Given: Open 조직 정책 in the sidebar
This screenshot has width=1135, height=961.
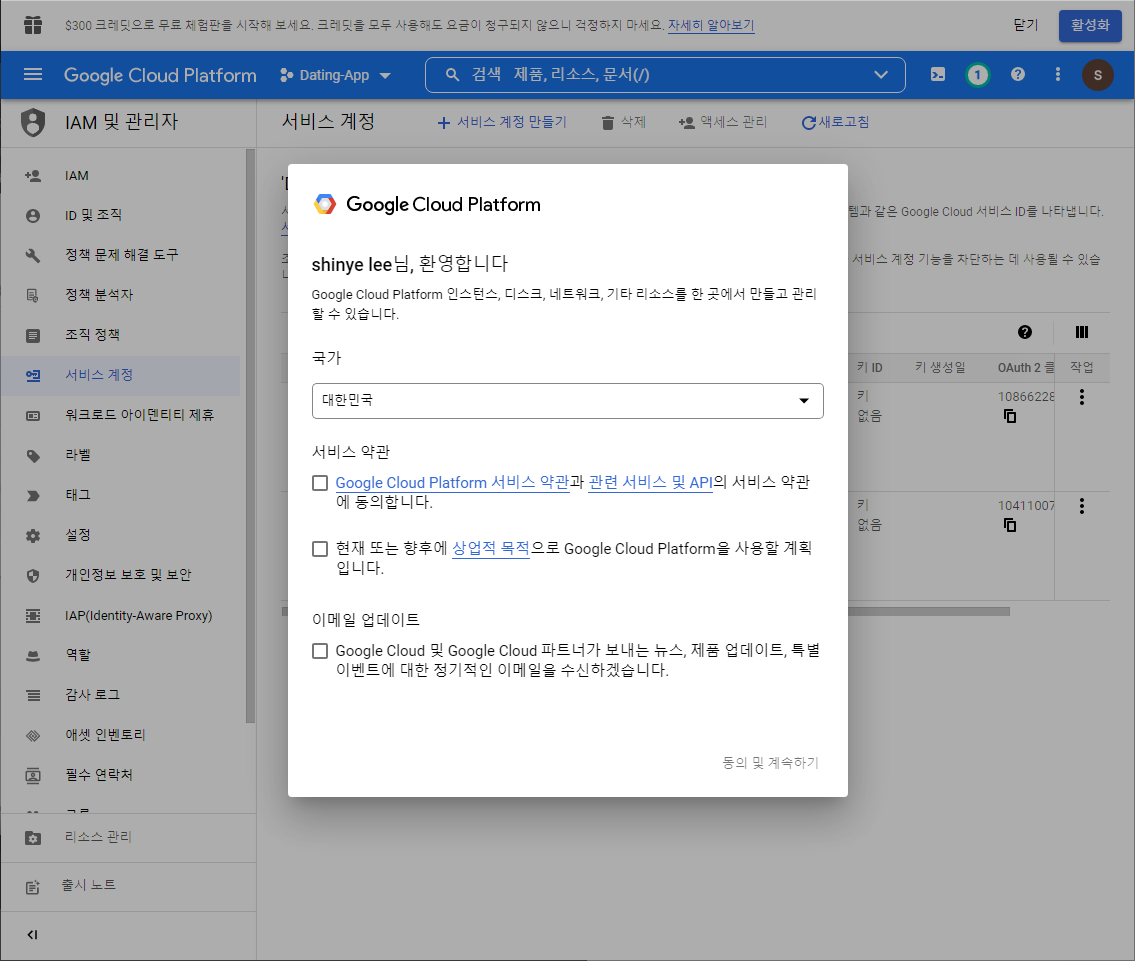Looking at the screenshot, I should pos(120,334).
